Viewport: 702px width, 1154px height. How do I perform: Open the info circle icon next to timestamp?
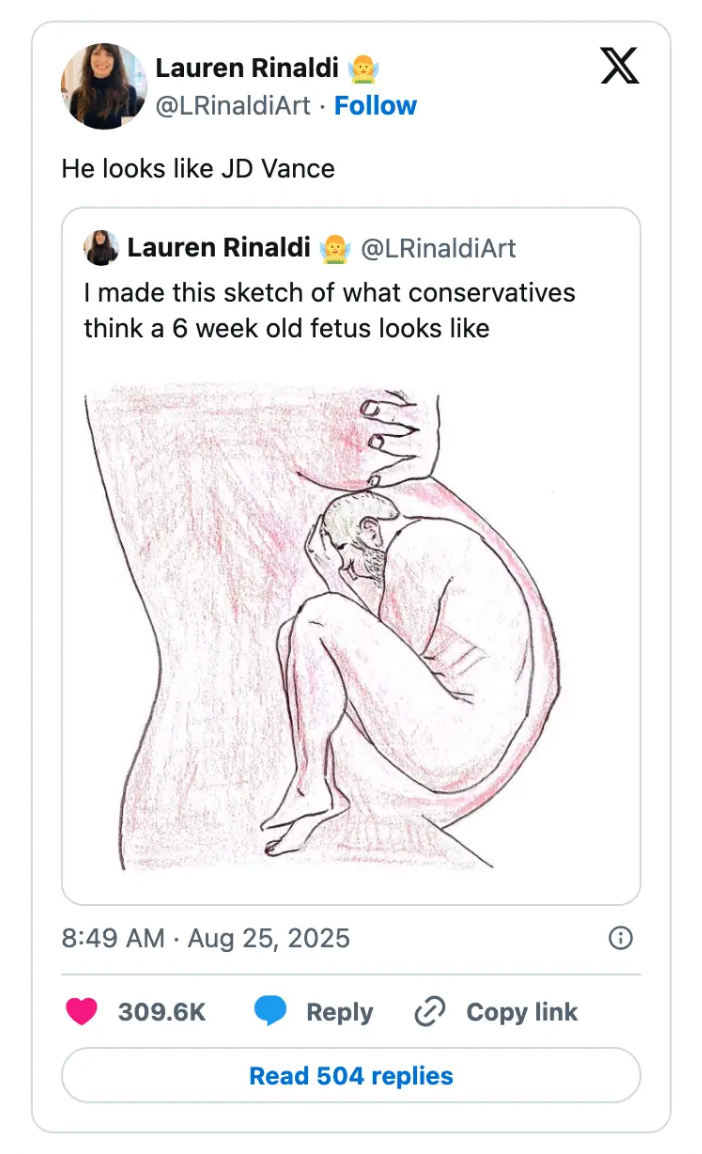coord(619,938)
